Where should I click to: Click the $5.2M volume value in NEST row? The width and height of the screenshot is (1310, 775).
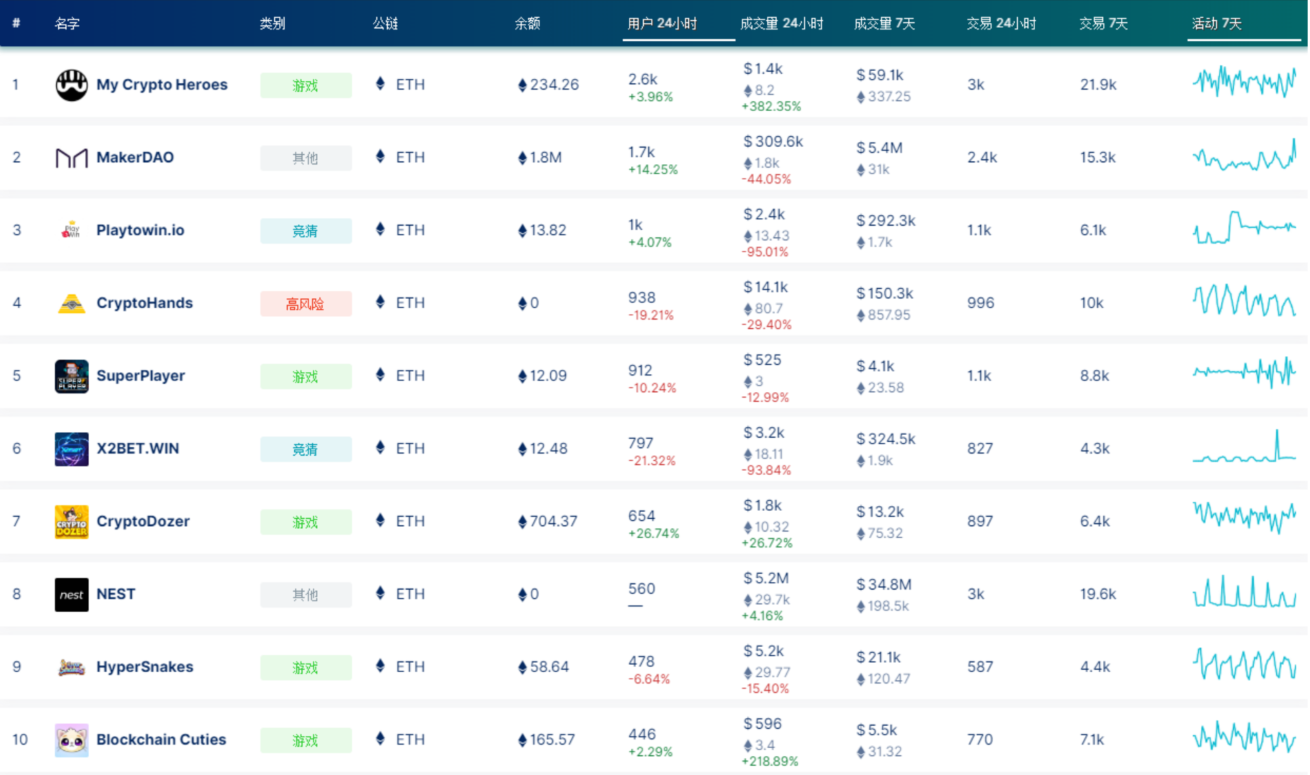(766, 578)
